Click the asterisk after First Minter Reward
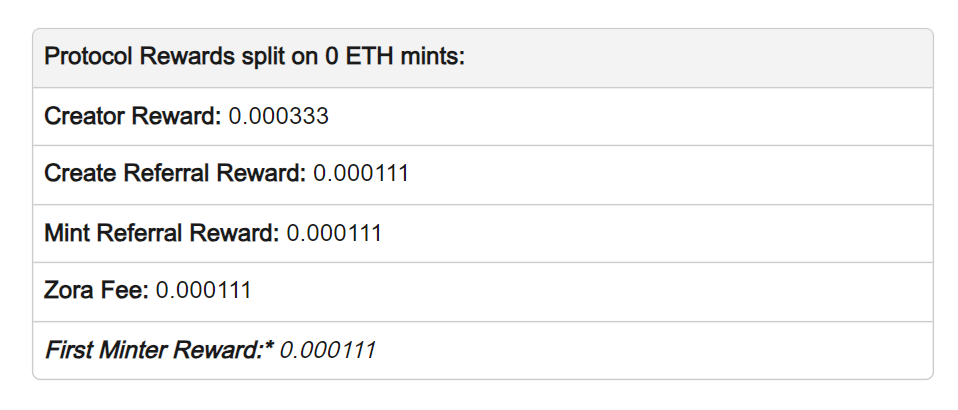This screenshot has width=958, height=410. coord(269,347)
